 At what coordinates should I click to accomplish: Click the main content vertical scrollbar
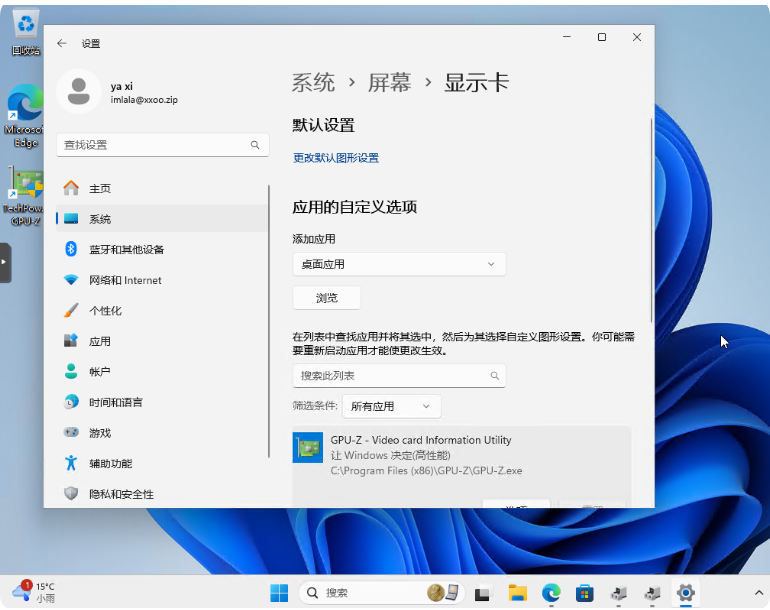click(652, 220)
